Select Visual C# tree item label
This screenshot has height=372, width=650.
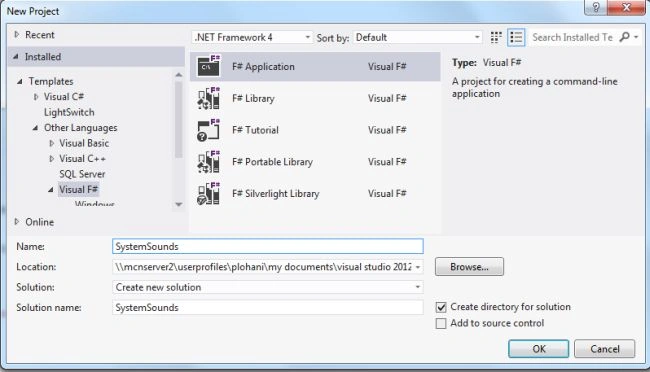click(64, 97)
